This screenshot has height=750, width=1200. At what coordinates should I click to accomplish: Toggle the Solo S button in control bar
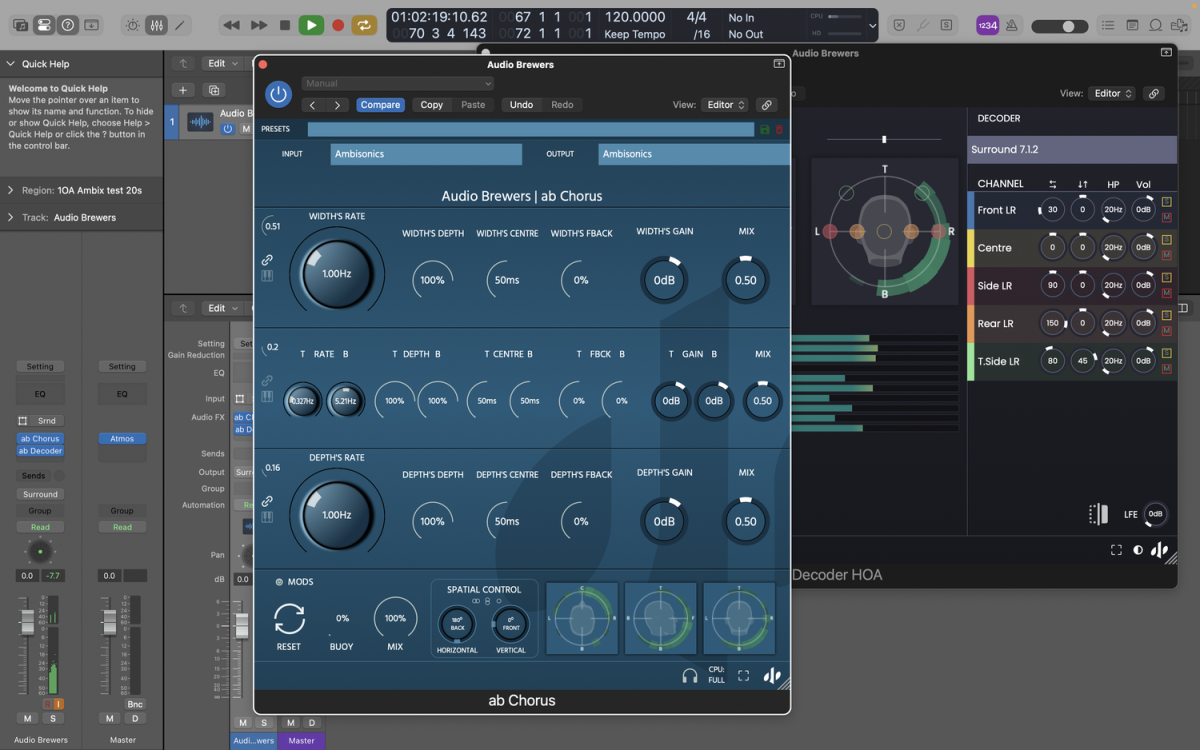947,25
